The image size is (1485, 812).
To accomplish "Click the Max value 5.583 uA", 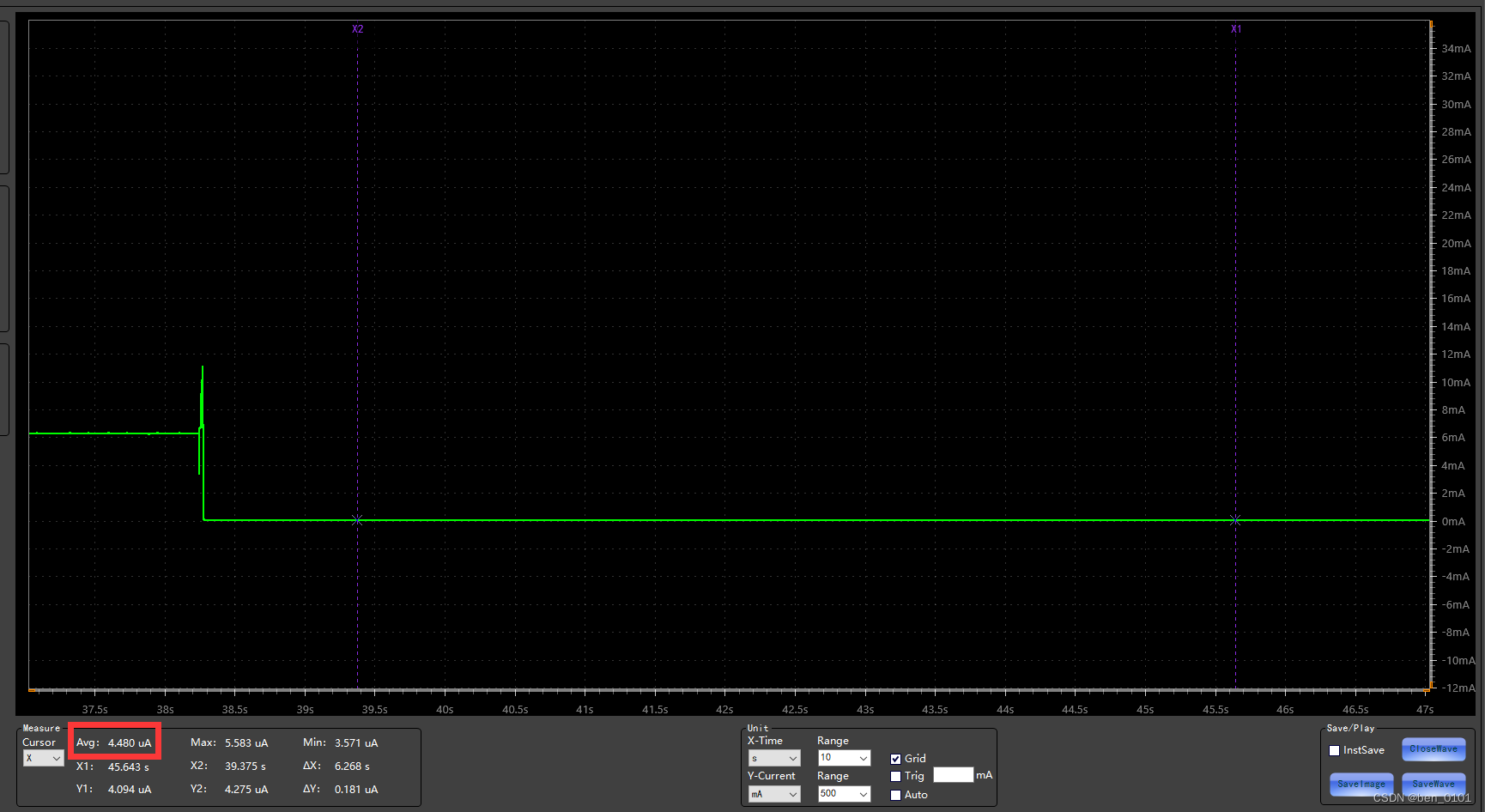I will pos(246,743).
